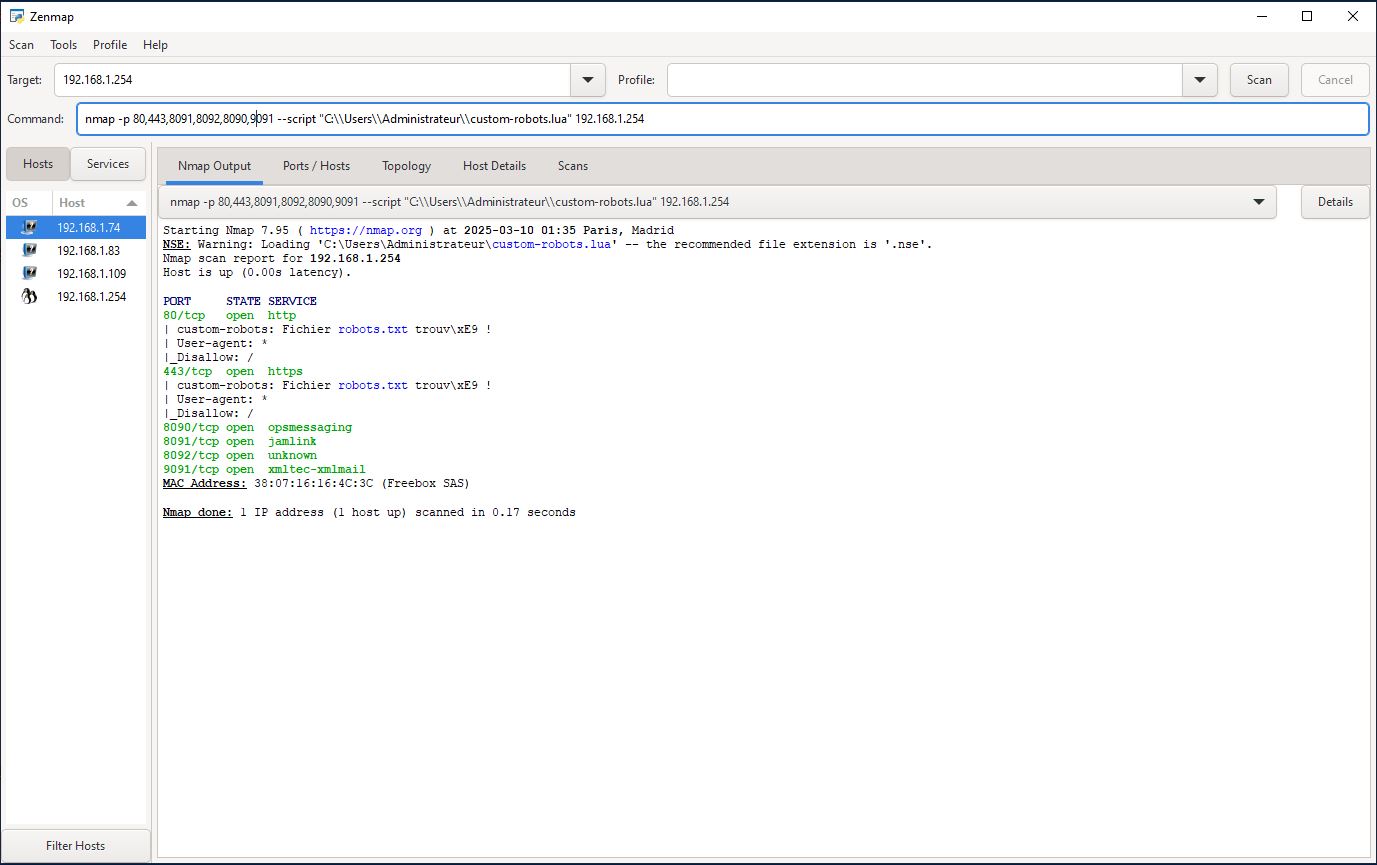Click Linux penguin icon for host 192.168.1.254
Image resolution: width=1377 pixels, height=865 pixels.
point(29,296)
